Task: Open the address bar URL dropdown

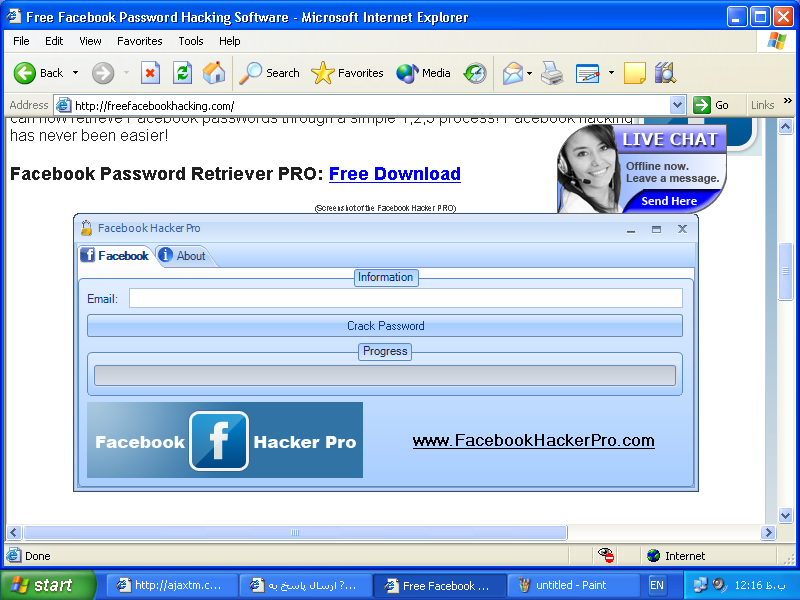Action: [677, 105]
